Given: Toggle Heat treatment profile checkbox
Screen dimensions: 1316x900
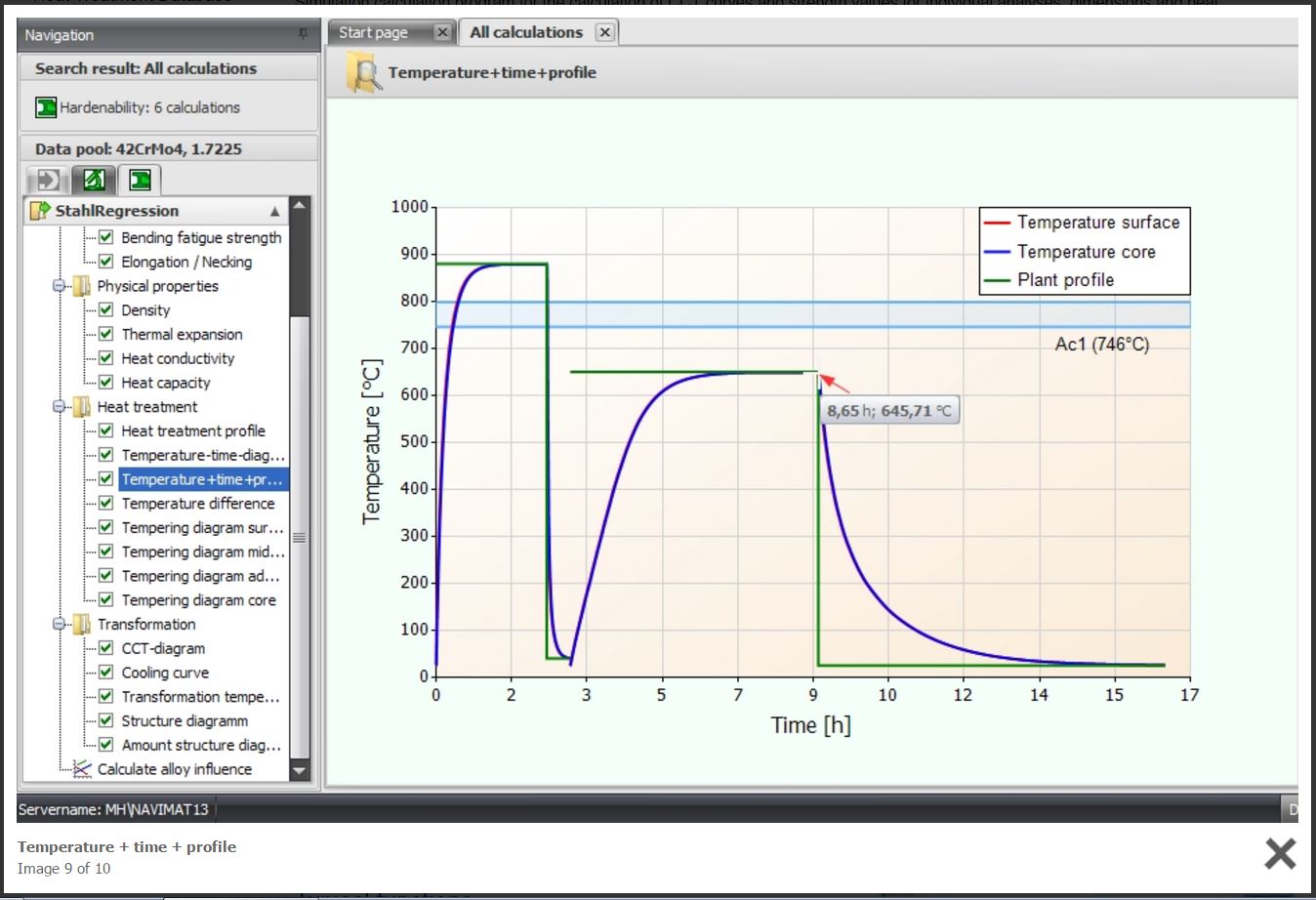Looking at the screenshot, I should tap(106, 430).
